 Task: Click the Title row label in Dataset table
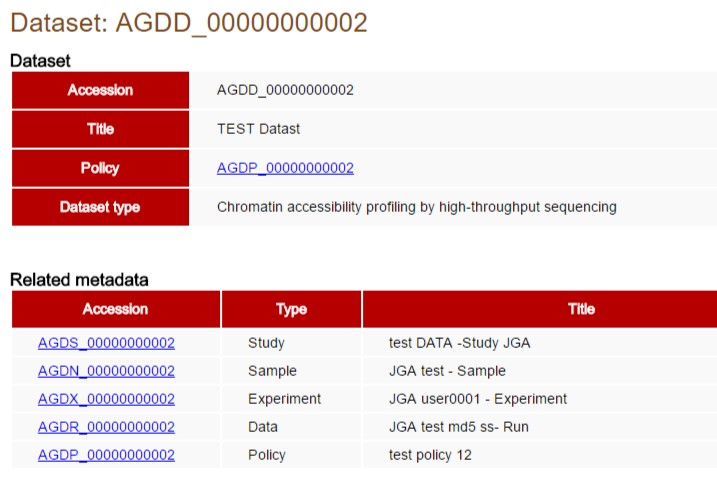[100, 129]
